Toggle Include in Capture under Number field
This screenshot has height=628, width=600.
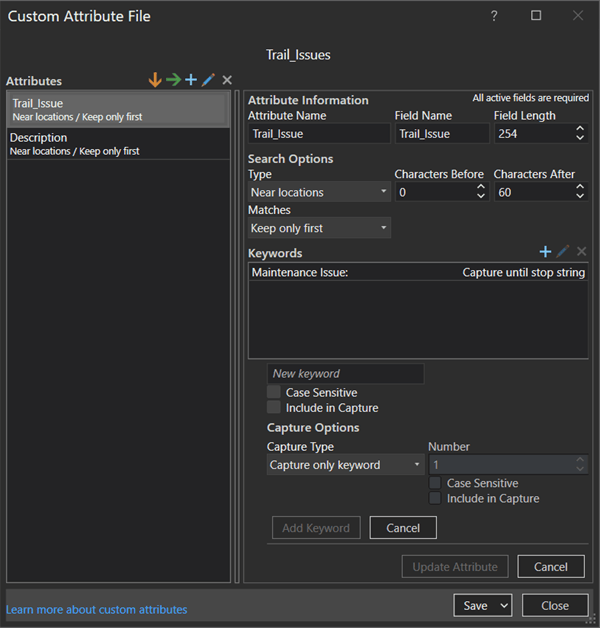click(435, 498)
